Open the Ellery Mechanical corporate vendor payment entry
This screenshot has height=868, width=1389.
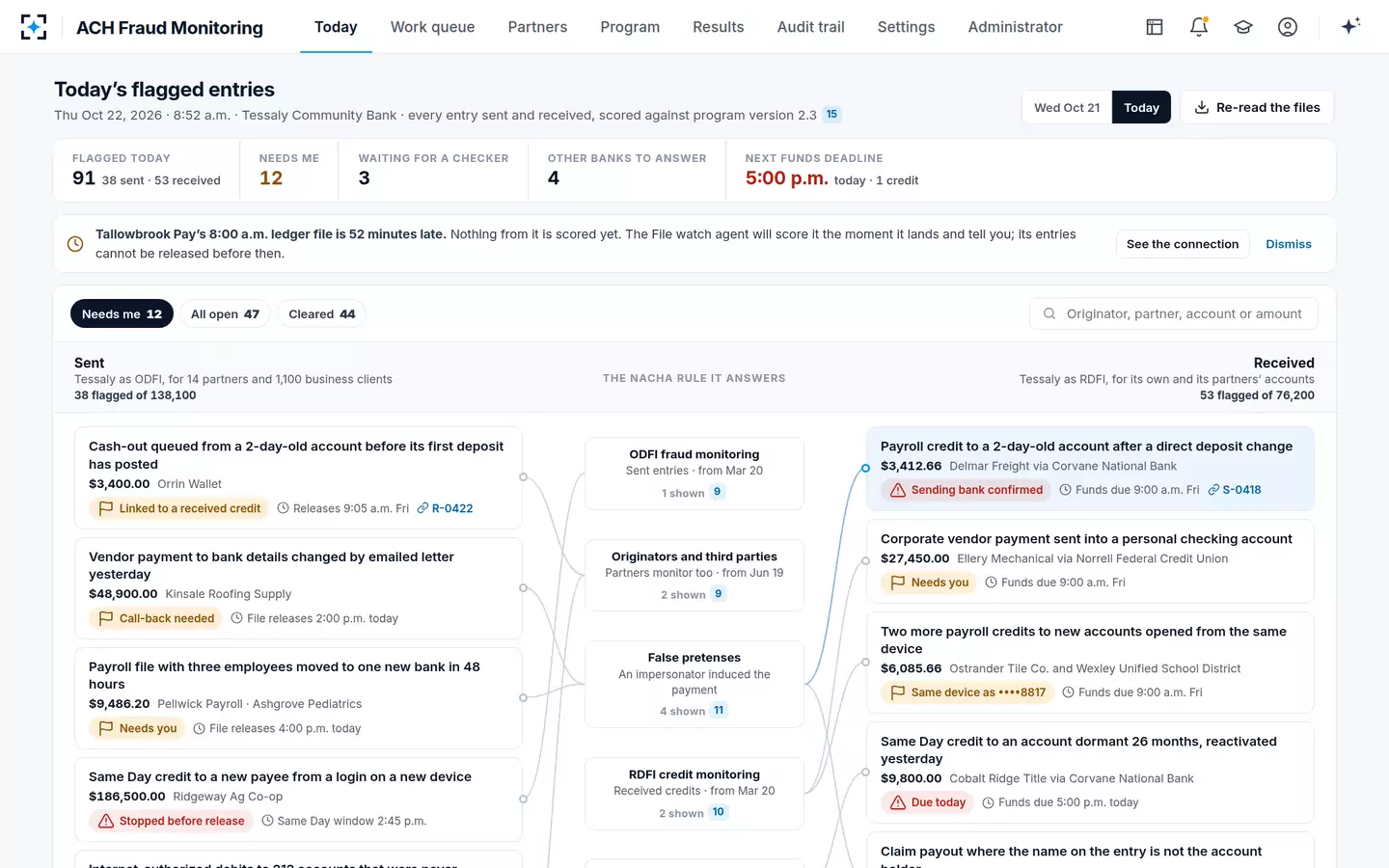pos(1090,562)
